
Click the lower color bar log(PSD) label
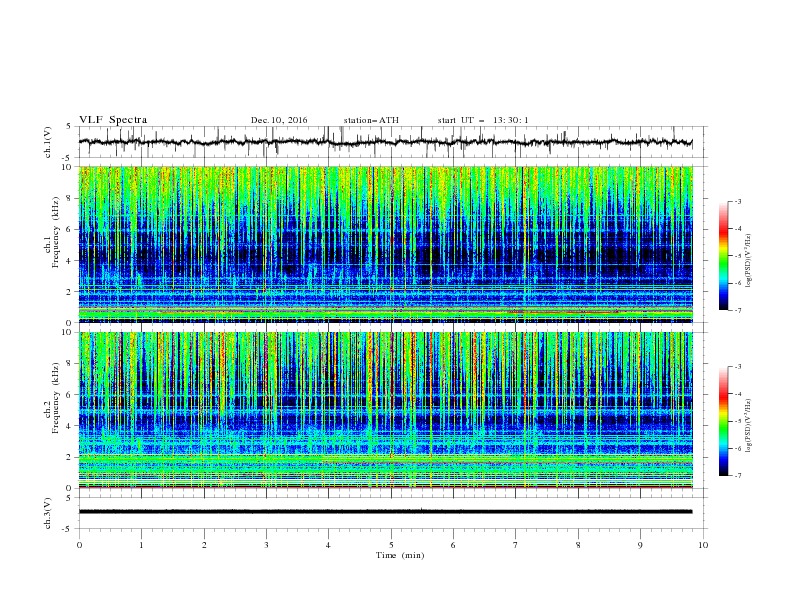pyautogui.click(x=749, y=426)
